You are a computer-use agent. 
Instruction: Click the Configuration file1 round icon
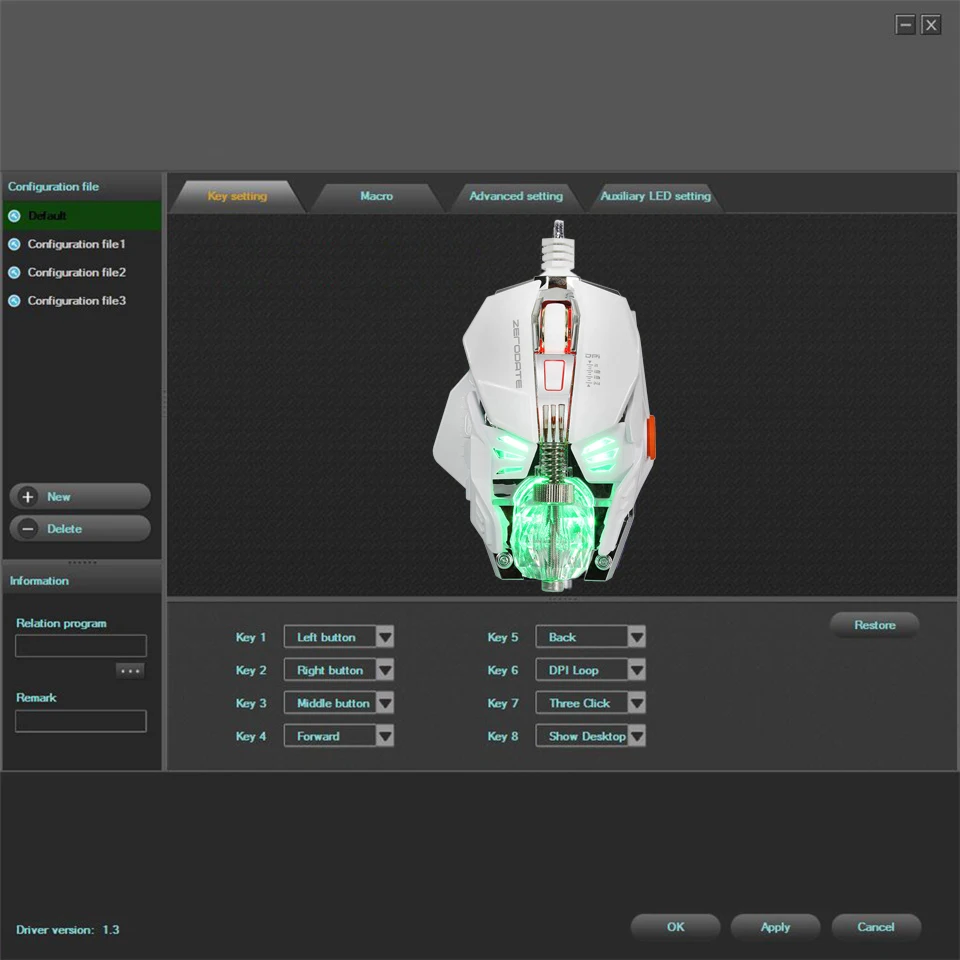click(14, 244)
